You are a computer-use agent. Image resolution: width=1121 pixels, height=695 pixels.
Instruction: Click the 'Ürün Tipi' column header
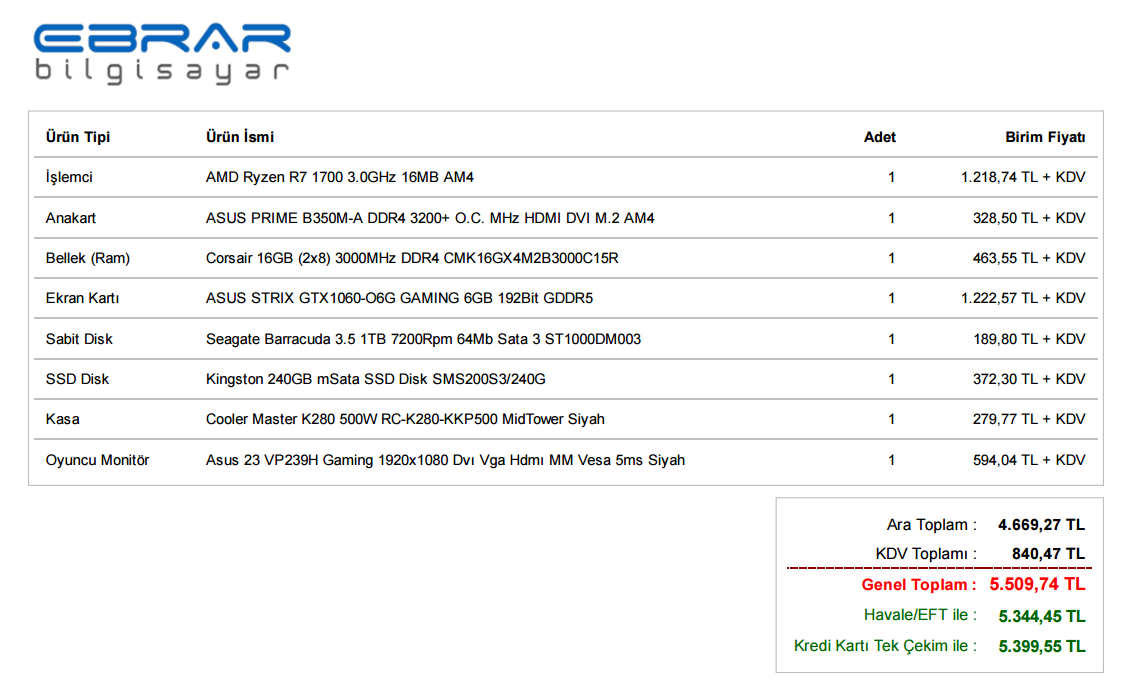(x=78, y=137)
